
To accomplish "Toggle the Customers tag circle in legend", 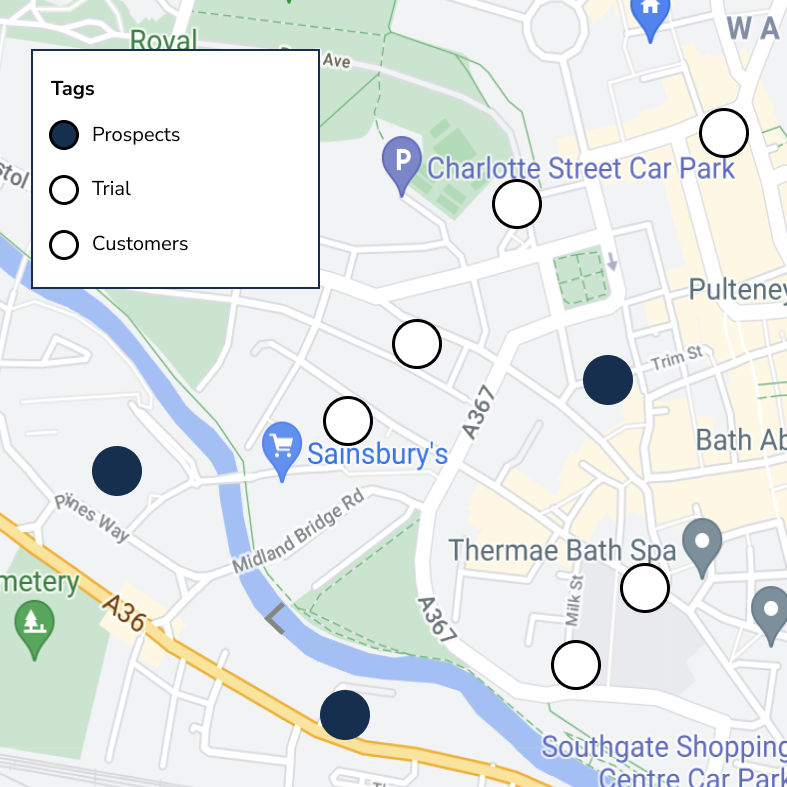I will point(64,245).
